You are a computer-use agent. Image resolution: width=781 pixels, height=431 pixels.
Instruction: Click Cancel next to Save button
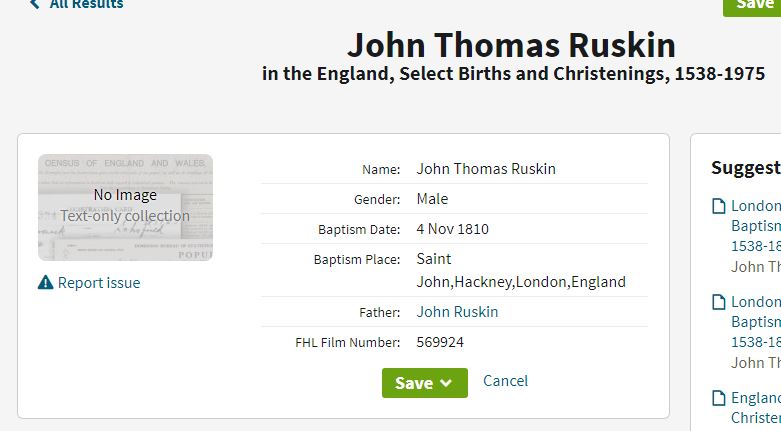[505, 381]
